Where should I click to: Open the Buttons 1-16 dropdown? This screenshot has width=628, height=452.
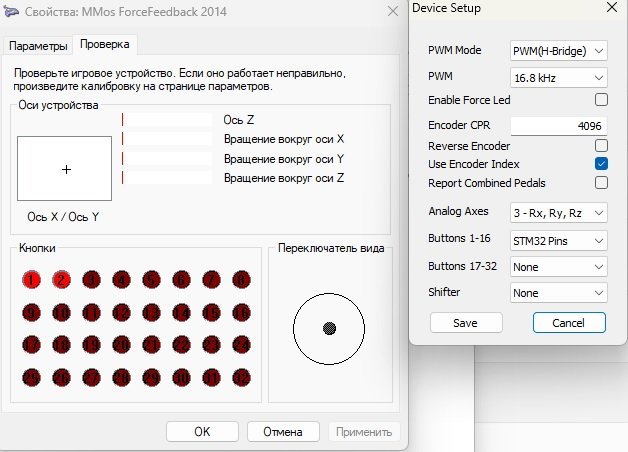[x=558, y=240]
